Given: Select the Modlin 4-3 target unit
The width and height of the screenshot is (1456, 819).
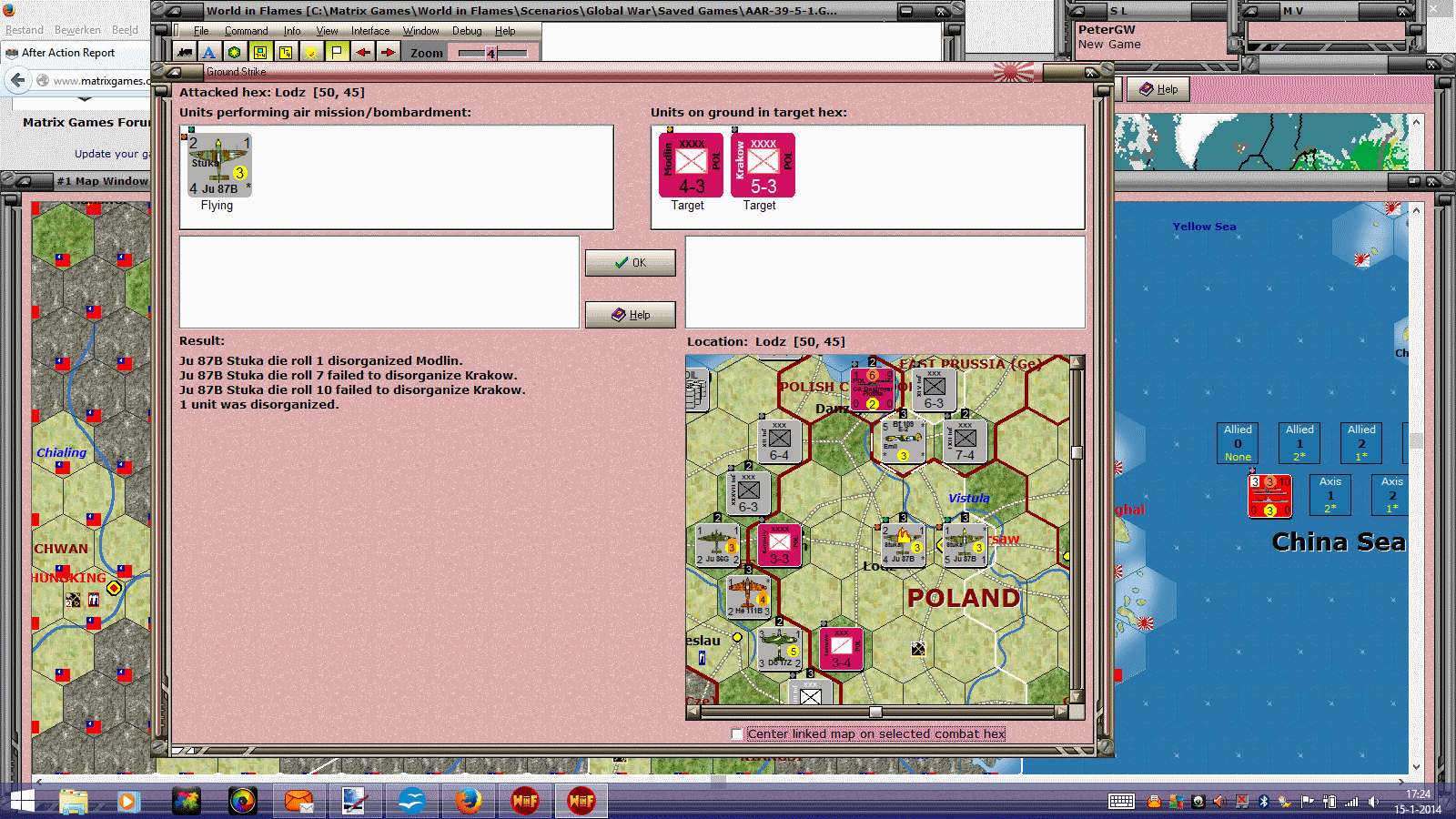Looking at the screenshot, I should pyautogui.click(x=691, y=165).
